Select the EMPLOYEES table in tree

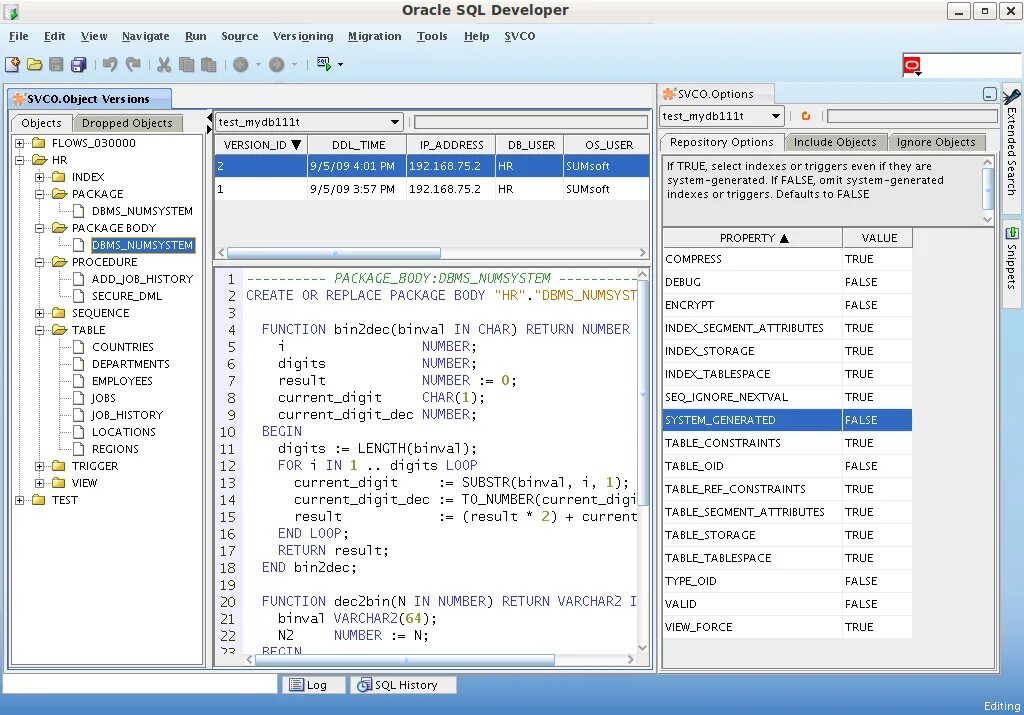click(122, 381)
